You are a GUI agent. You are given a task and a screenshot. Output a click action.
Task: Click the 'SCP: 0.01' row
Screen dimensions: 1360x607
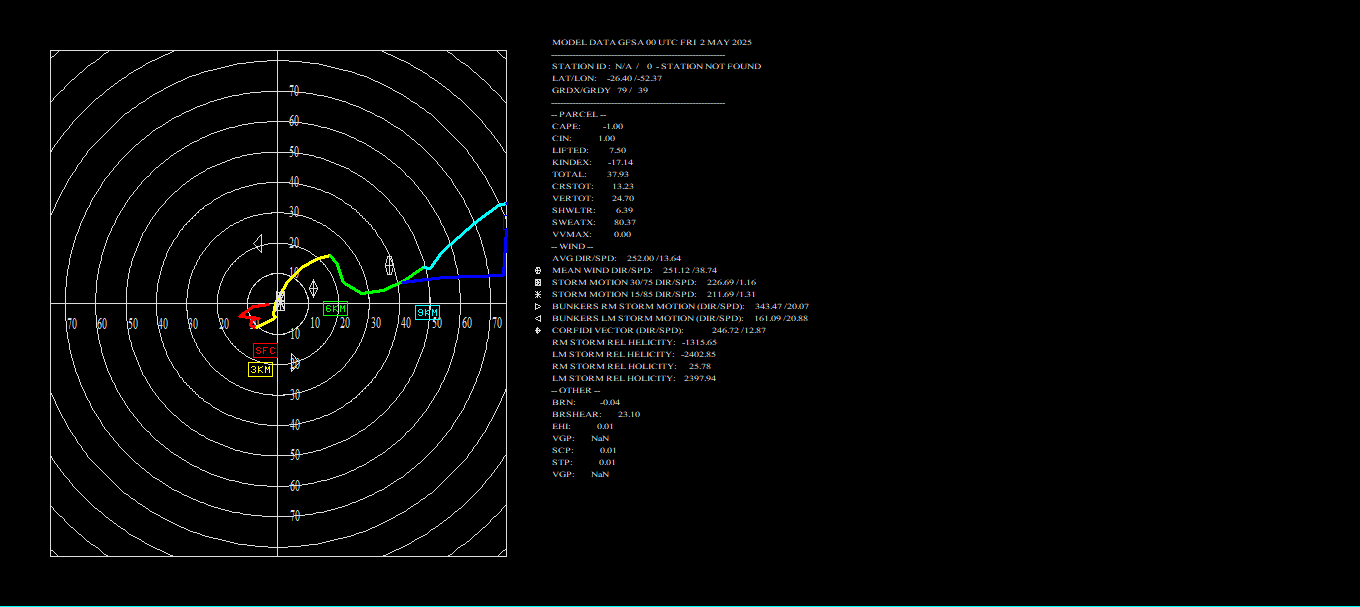(x=584, y=450)
